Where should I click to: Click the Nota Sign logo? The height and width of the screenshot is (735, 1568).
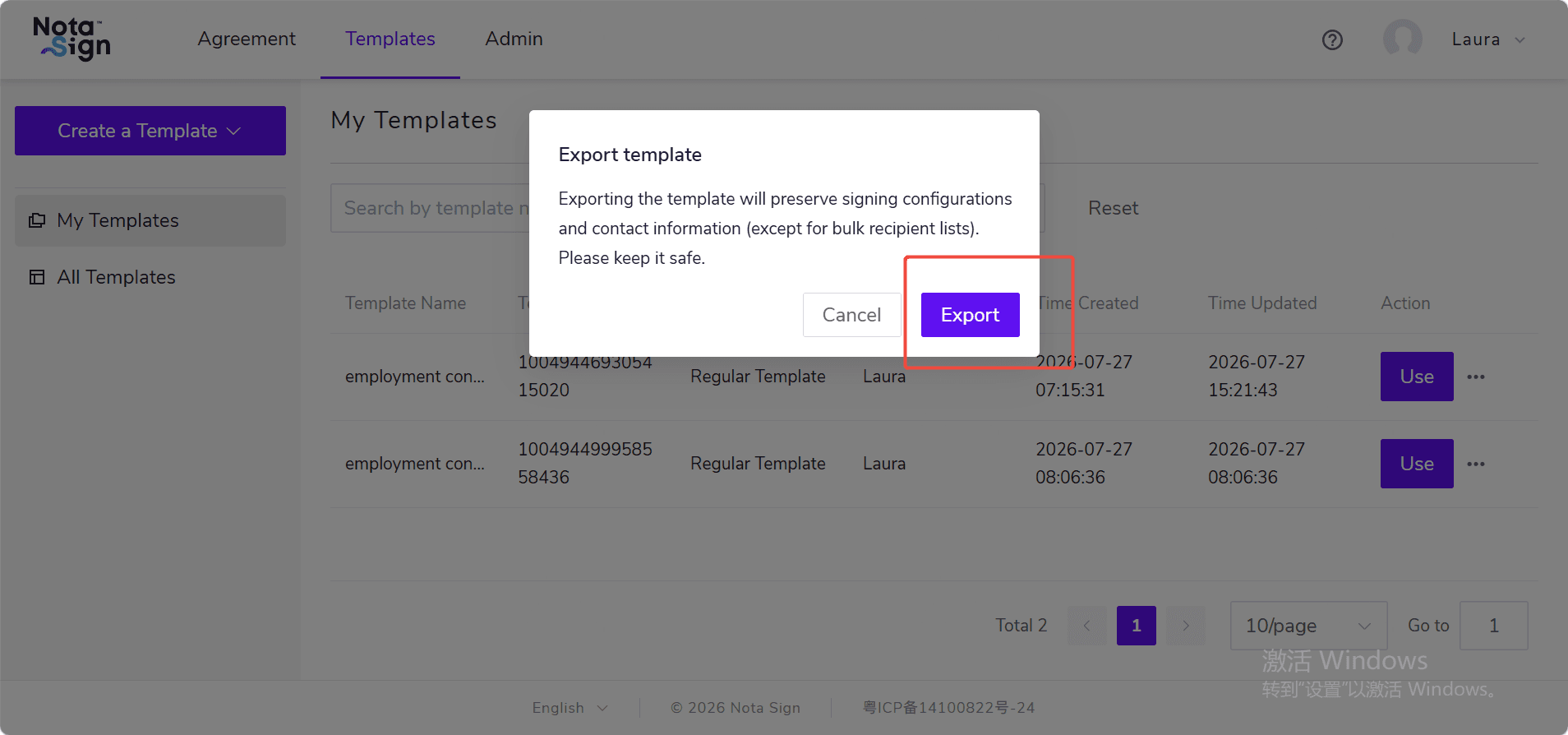pos(71,39)
